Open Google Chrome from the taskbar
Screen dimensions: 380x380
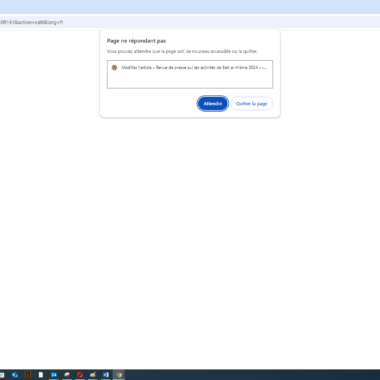click(x=119, y=375)
